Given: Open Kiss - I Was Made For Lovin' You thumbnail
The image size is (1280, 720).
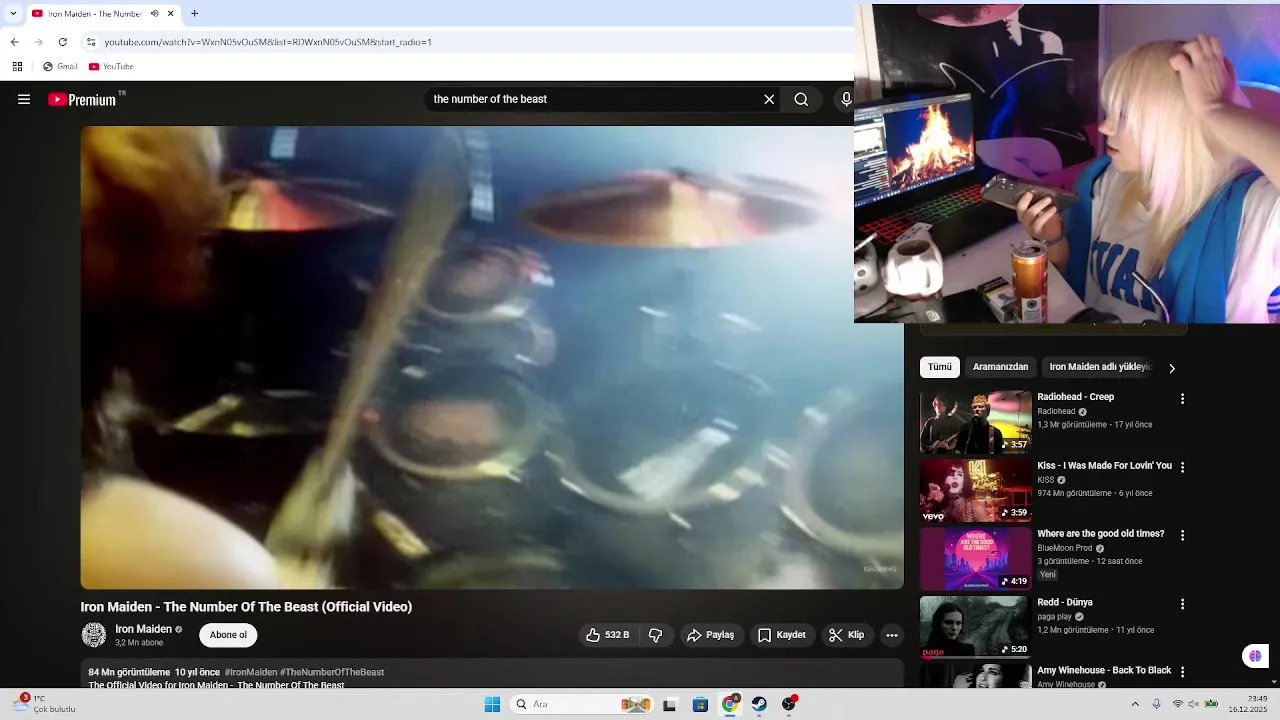Looking at the screenshot, I should 976,491.
